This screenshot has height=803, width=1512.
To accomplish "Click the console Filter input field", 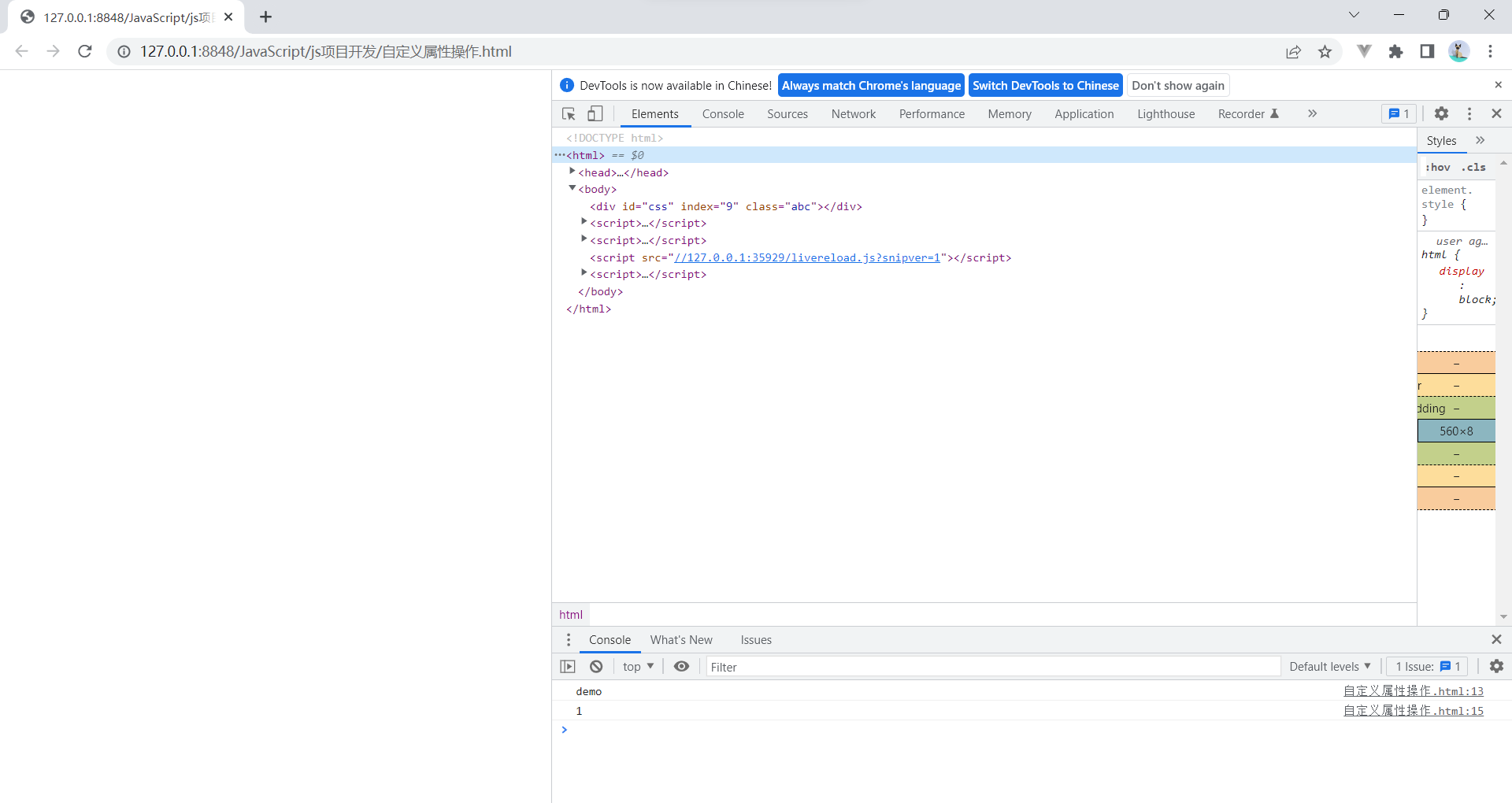I will click(866, 666).
